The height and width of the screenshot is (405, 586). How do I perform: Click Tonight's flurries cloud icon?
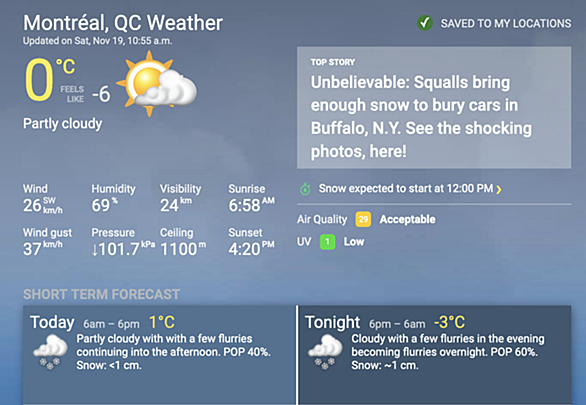325,352
